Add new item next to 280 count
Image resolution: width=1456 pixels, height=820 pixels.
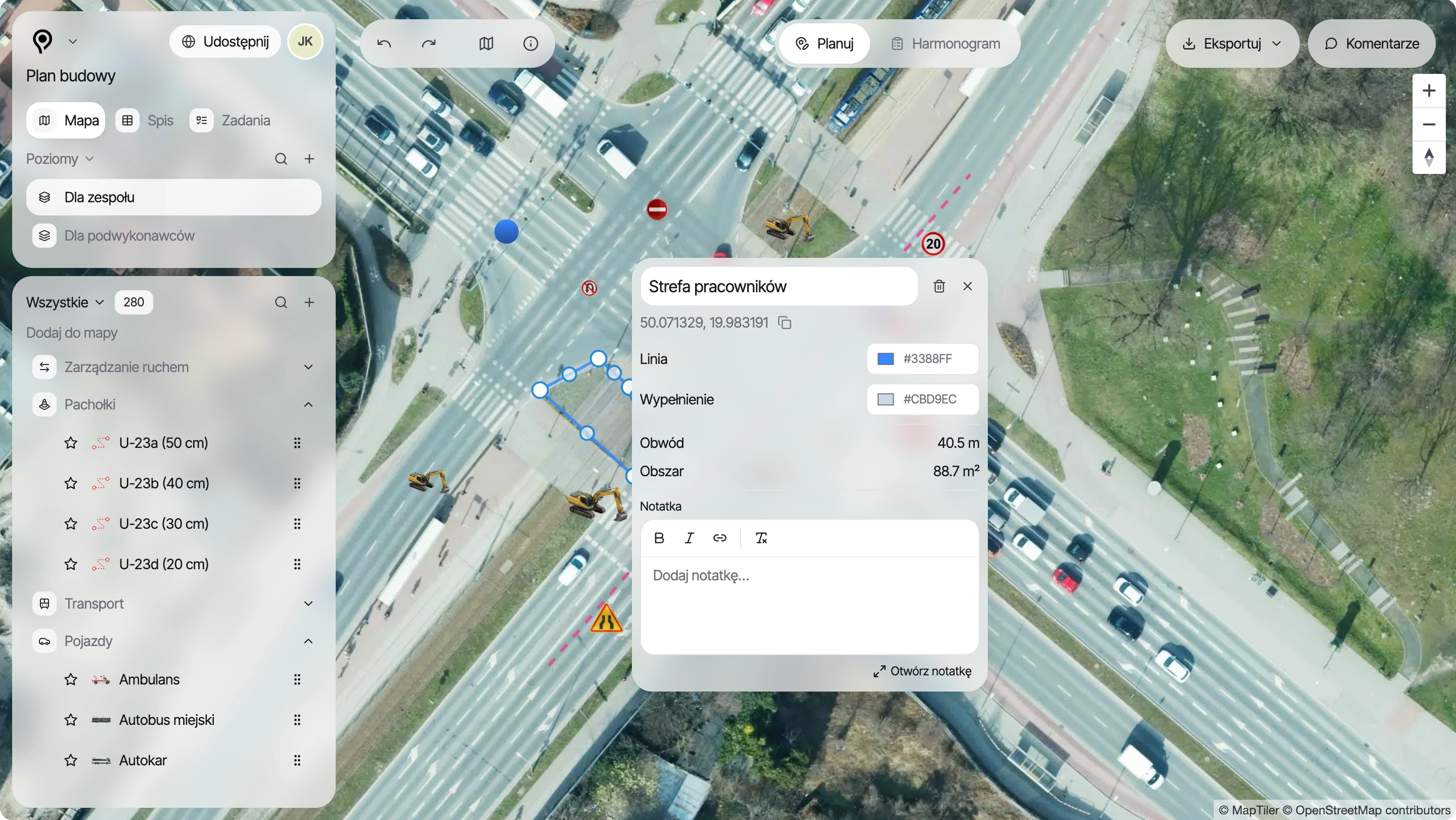[309, 303]
